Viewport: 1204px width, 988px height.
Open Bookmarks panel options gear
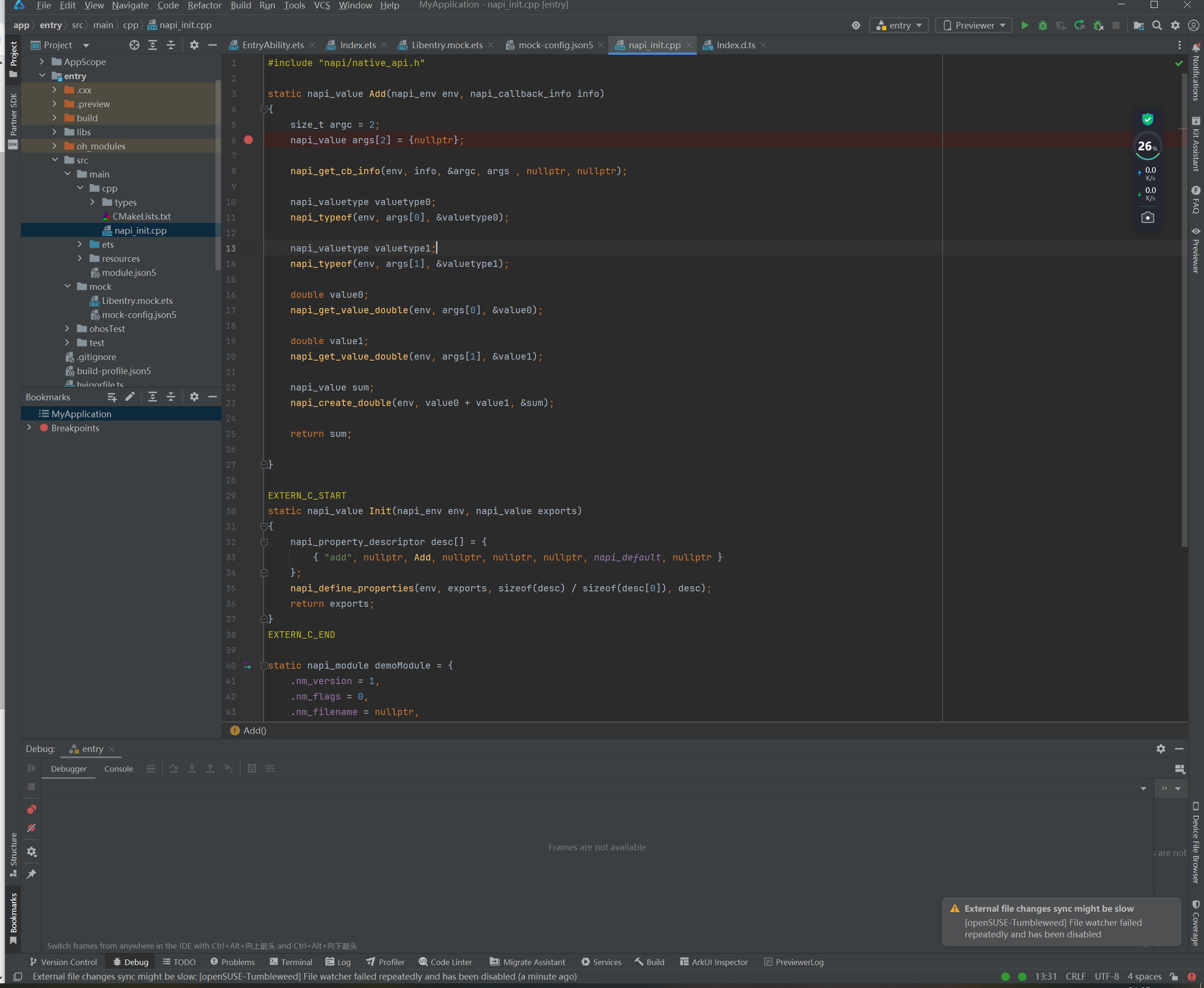click(x=194, y=397)
